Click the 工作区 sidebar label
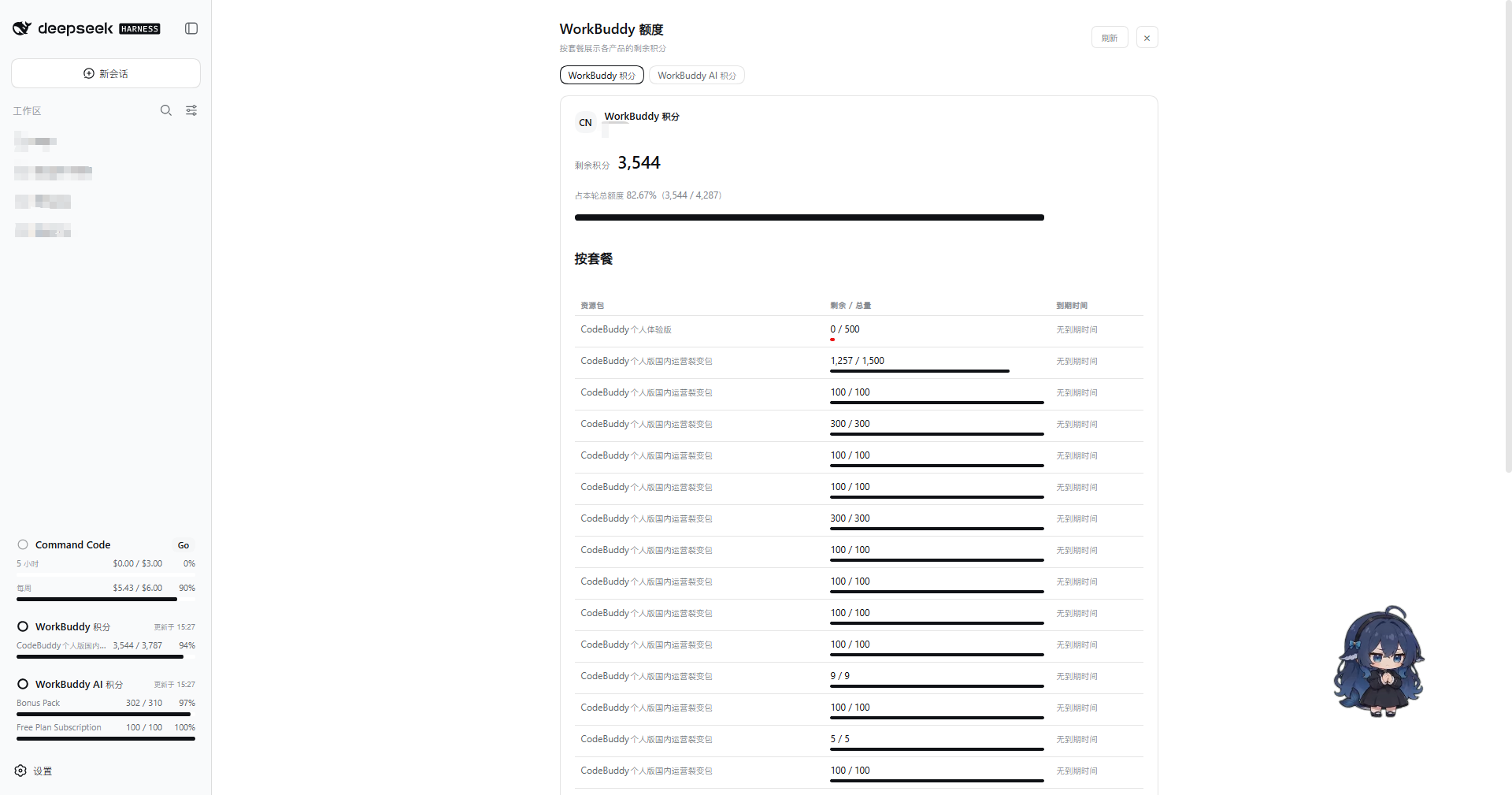This screenshot has width=1512, height=795. coord(27,111)
